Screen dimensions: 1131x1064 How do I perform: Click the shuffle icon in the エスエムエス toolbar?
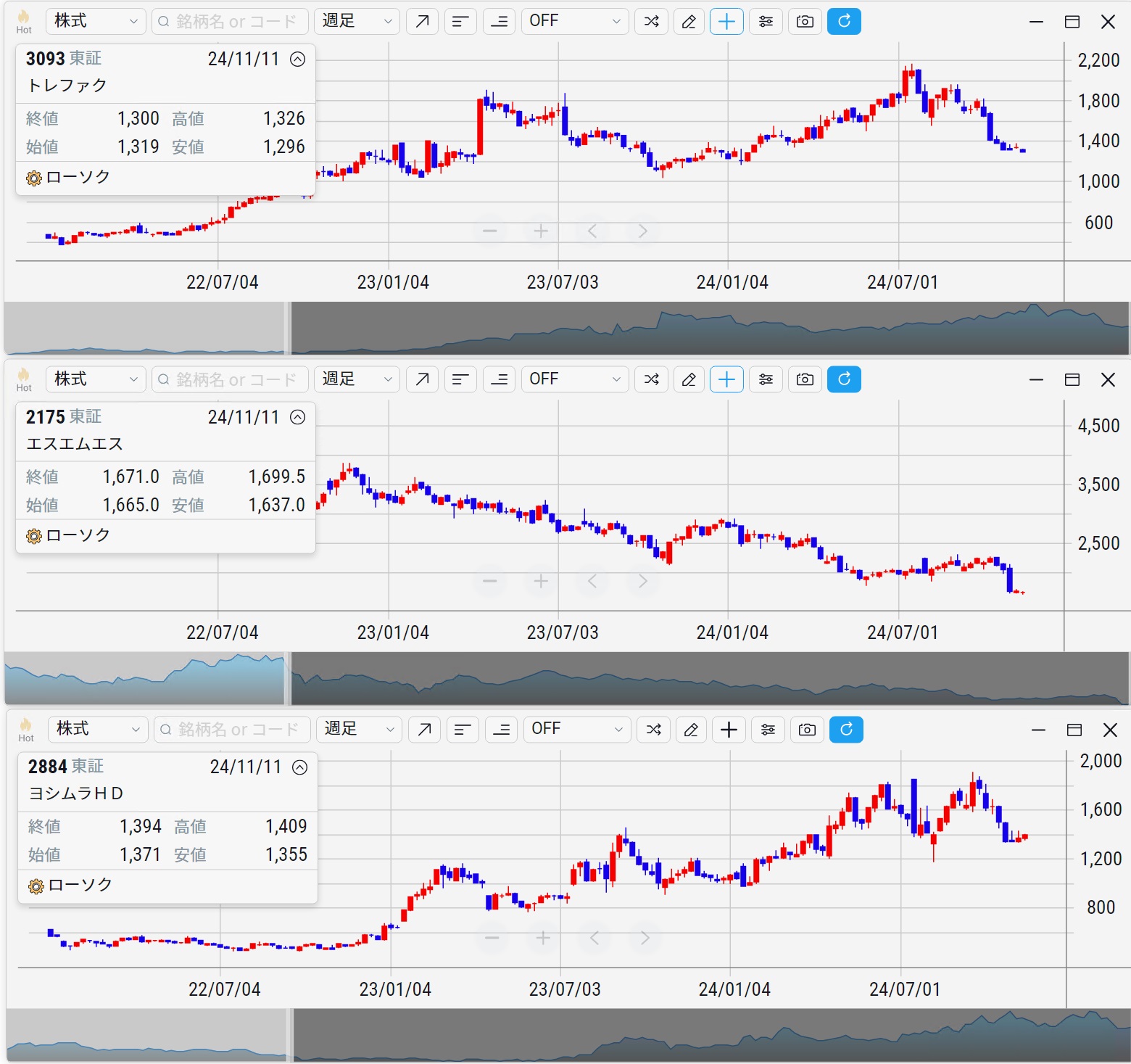[x=651, y=379]
